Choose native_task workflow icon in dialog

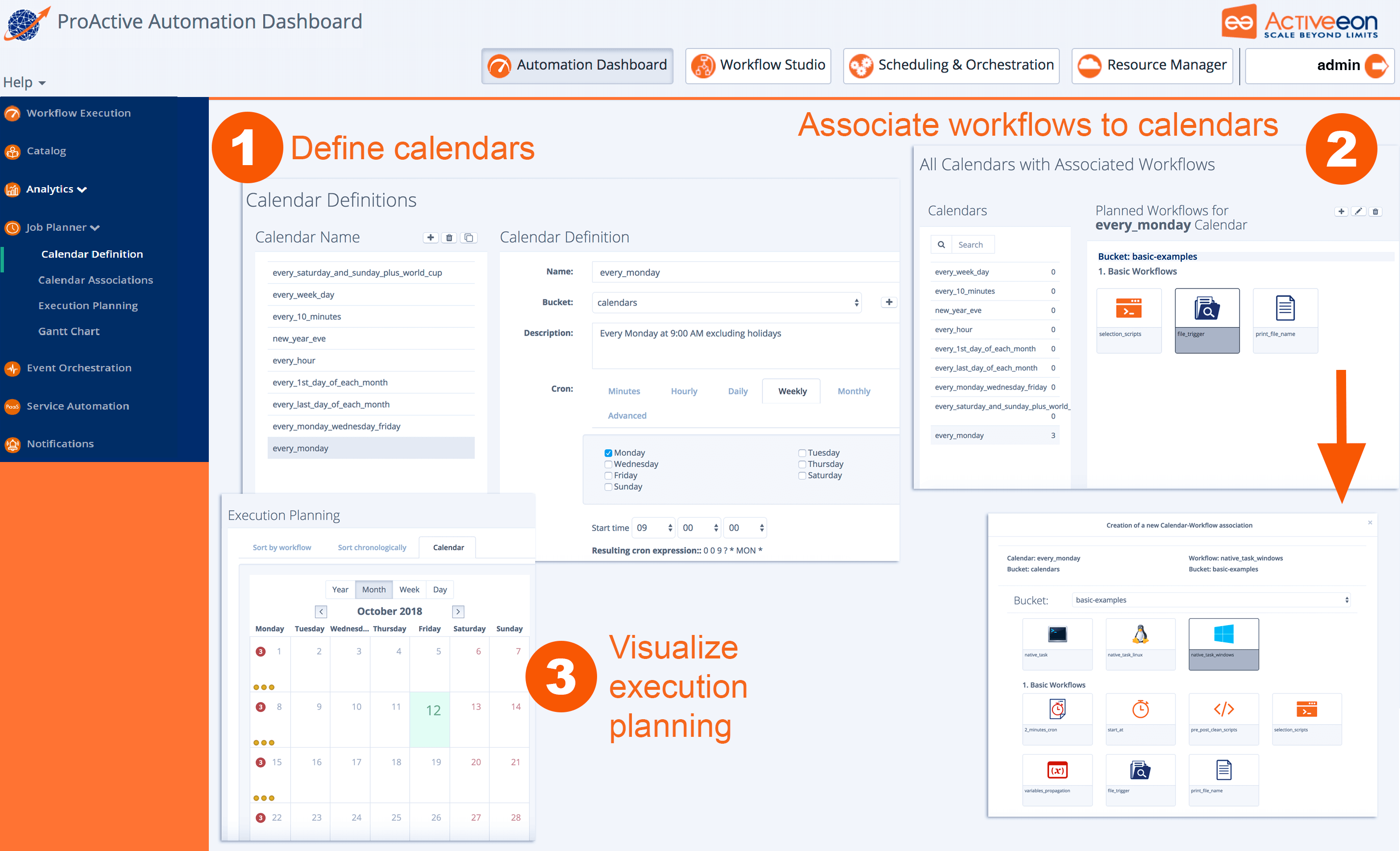(1057, 644)
